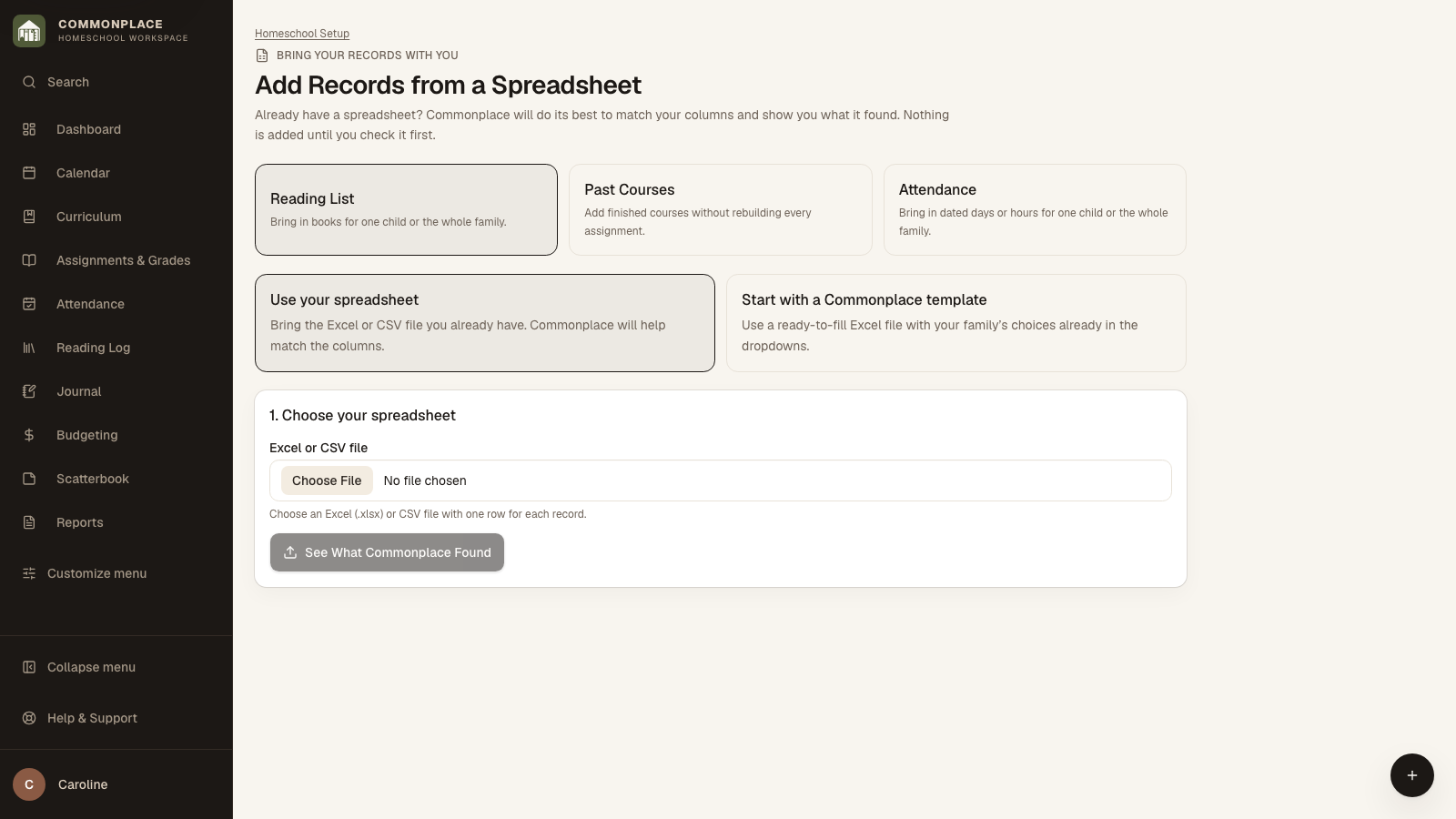Open Curriculum from the sidebar
The height and width of the screenshot is (819, 1456).
click(x=116, y=217)
